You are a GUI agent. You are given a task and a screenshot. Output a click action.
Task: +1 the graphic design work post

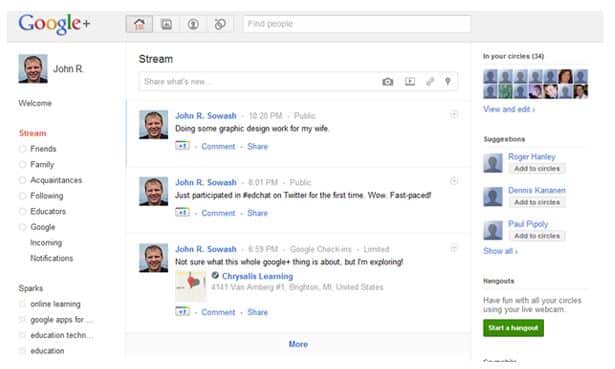click(182, 146)
